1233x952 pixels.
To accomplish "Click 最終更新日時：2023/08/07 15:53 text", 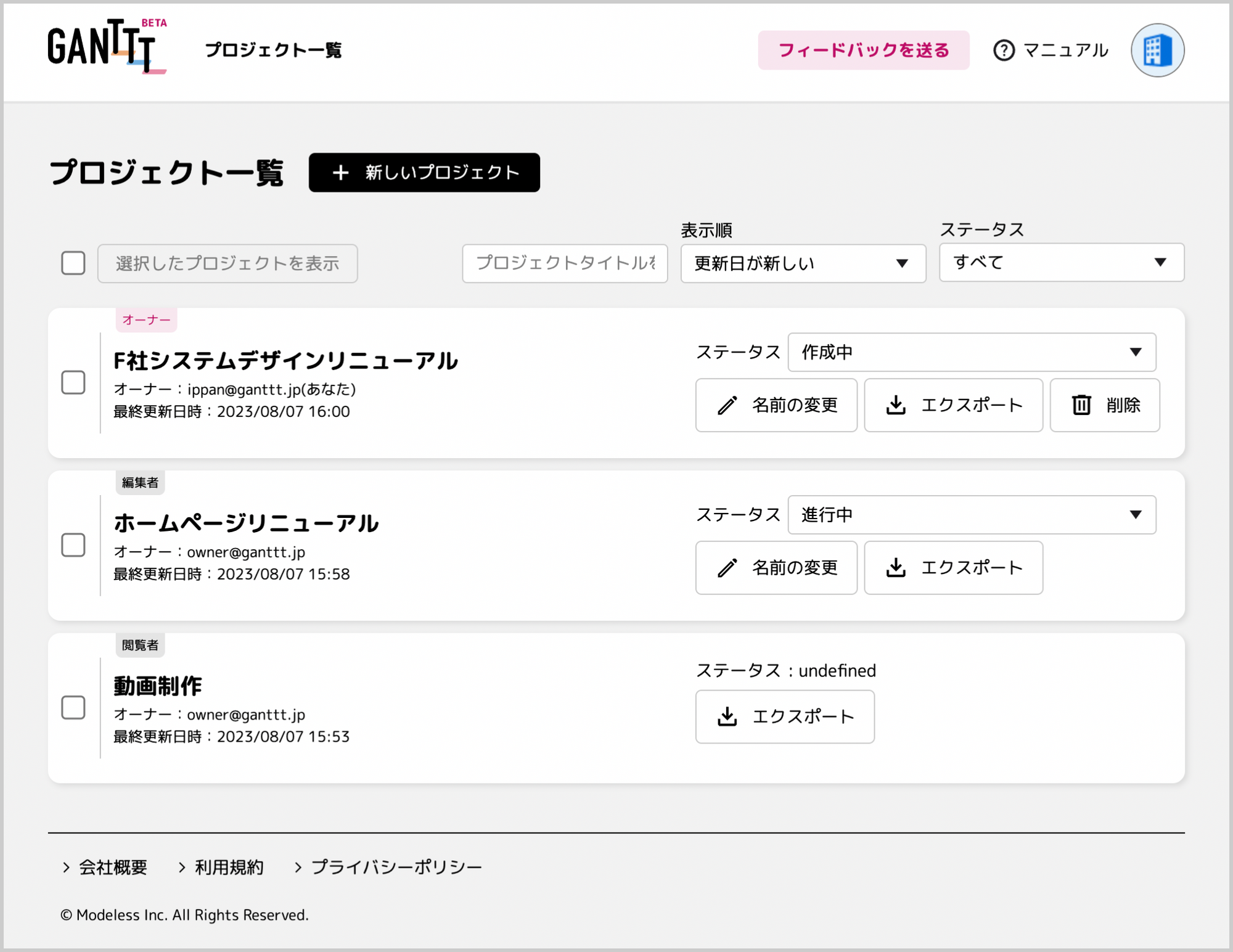I will coord(232,737).
